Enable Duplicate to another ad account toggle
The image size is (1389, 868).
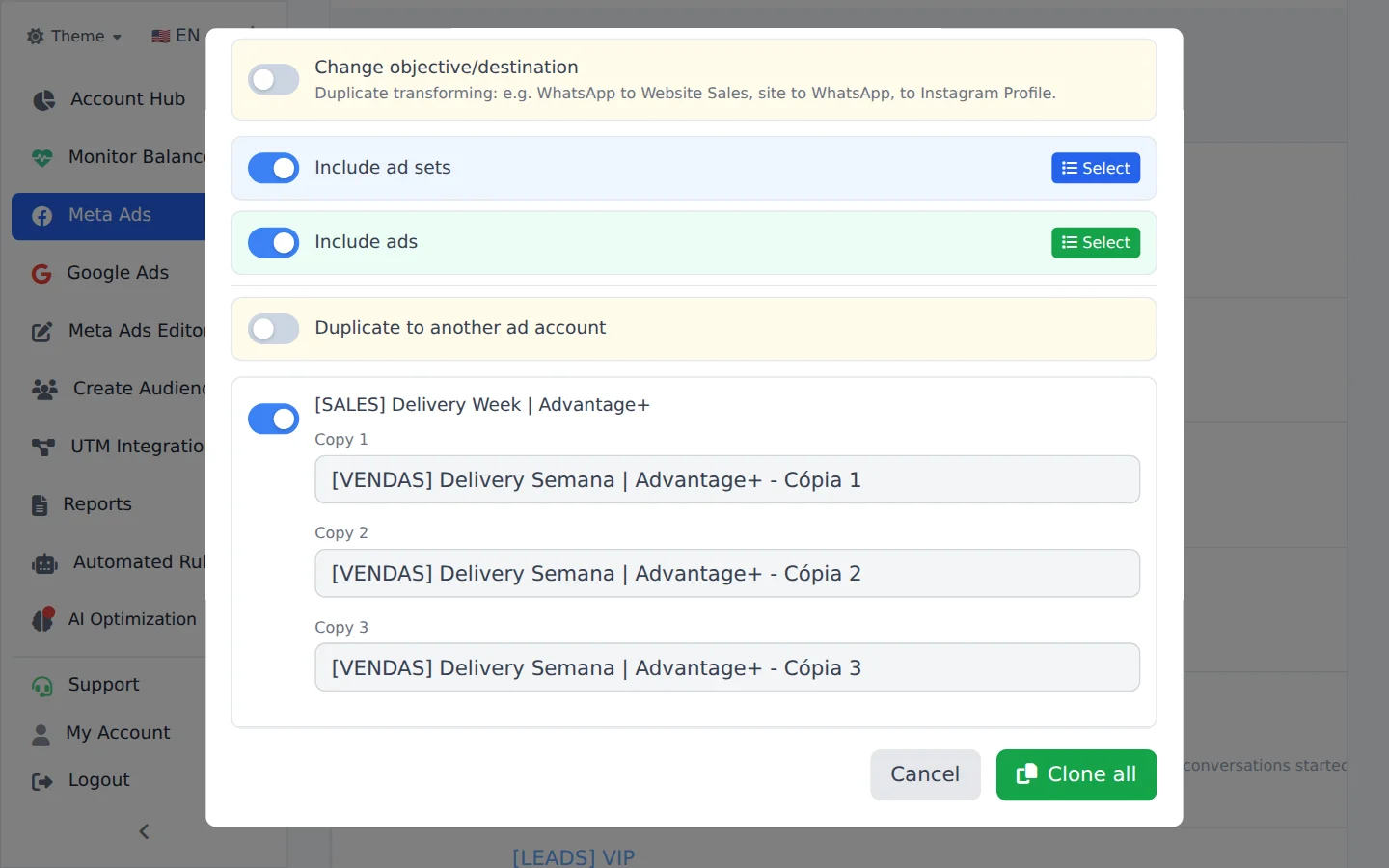point(274,329)
